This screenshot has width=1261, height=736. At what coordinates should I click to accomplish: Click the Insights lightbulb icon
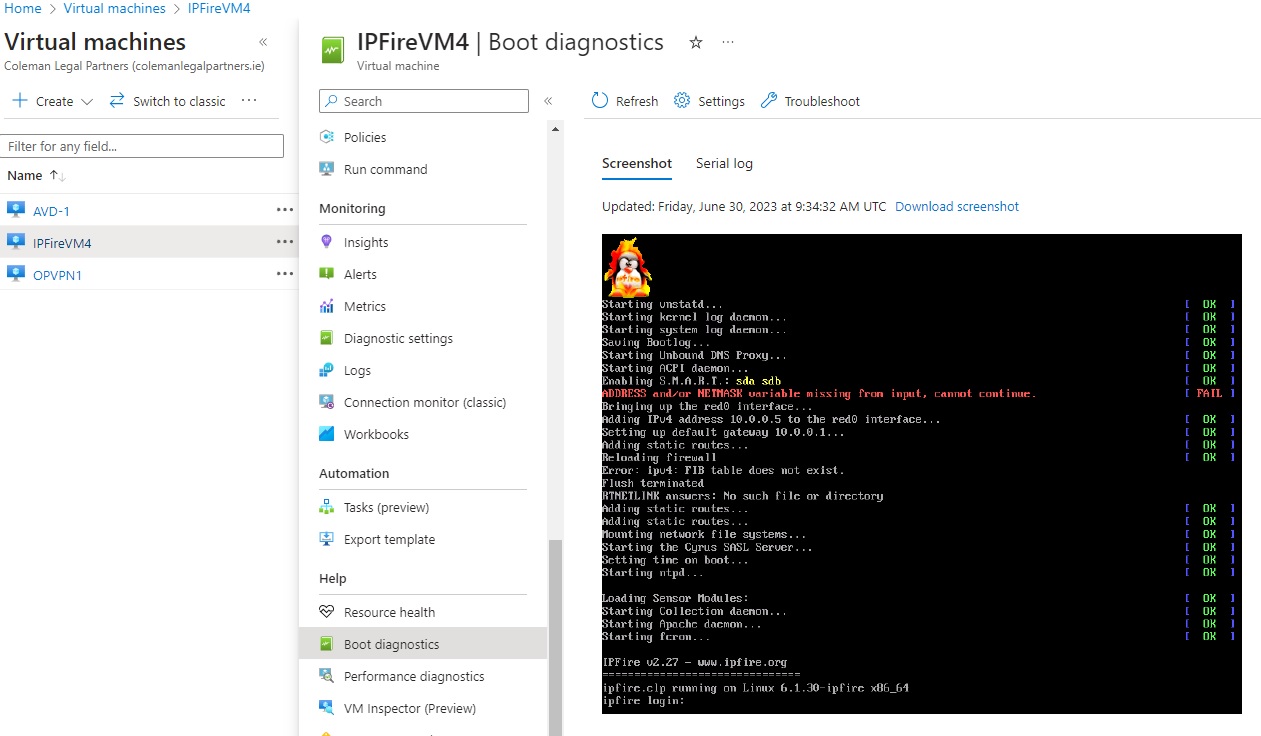pyautogui.click(x=326, y=242)
